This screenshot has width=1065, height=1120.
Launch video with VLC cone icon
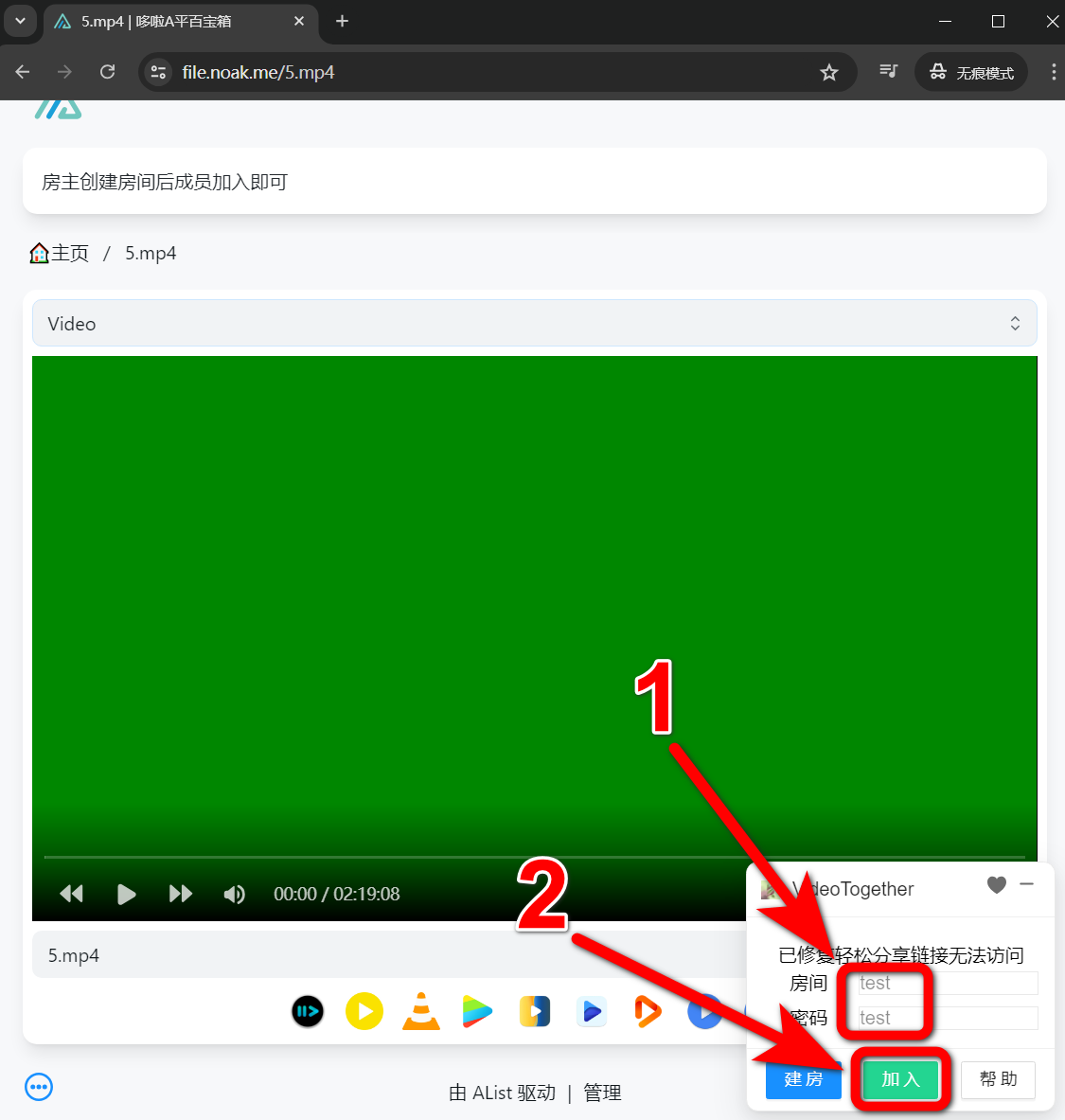point(421,1011)
